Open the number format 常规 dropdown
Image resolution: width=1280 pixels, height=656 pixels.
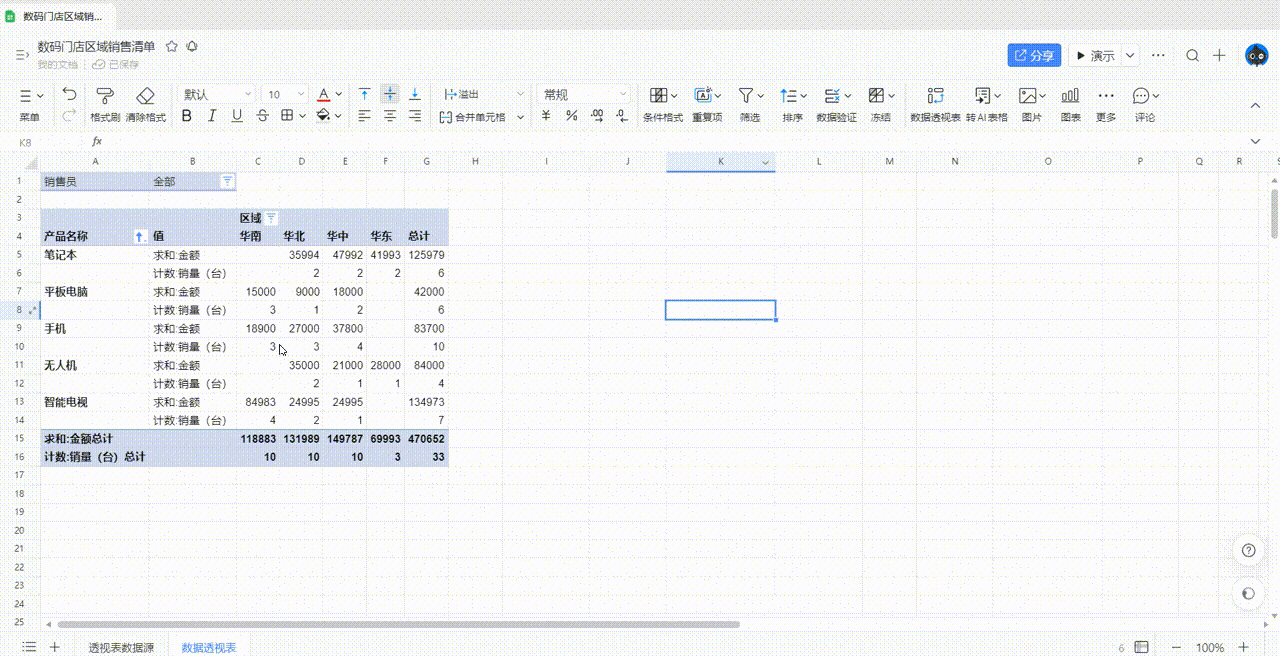584,94
